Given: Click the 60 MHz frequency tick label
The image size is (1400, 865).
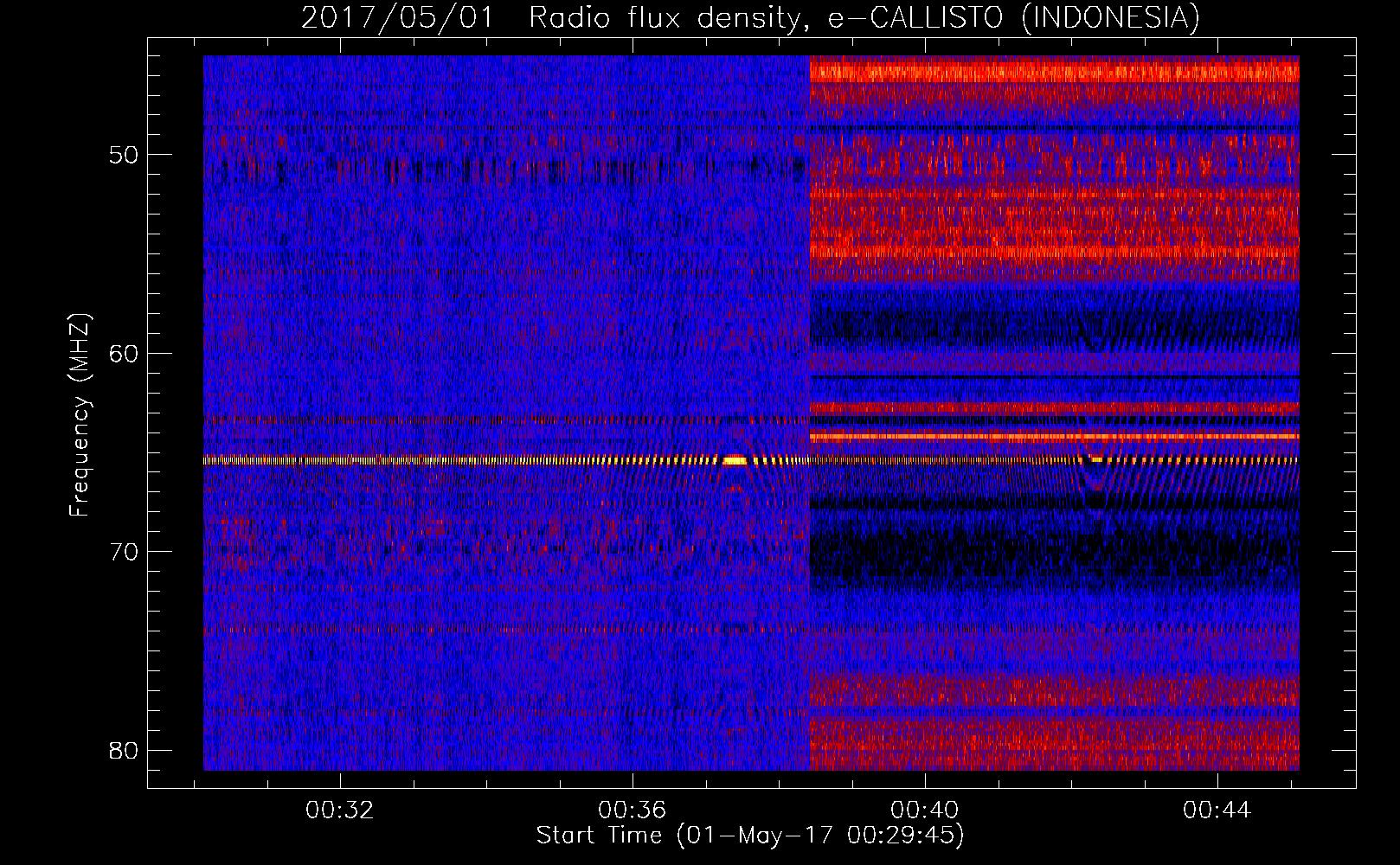Looking at the screenshot, I should (124, 354).
